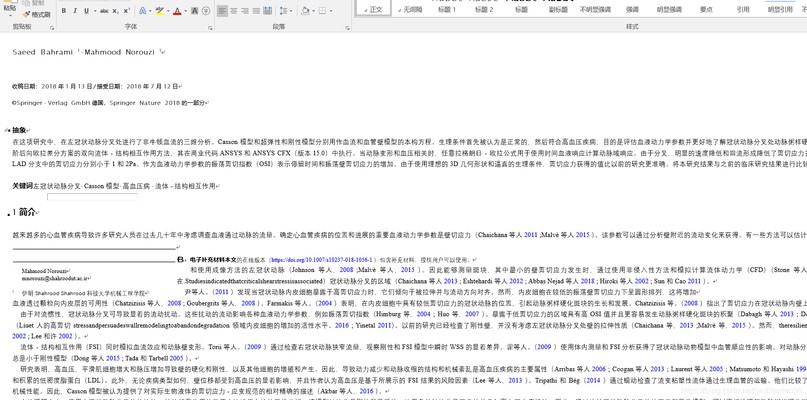Select the 标题 1 heading style
The width and height of the screenshot is (807, 400).
446,9
